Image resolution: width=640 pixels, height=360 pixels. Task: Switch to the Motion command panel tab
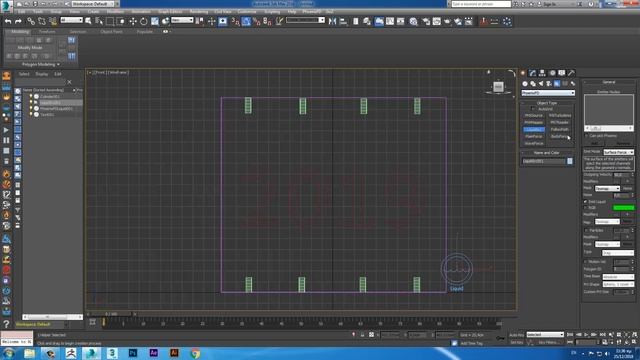(552, 73)
